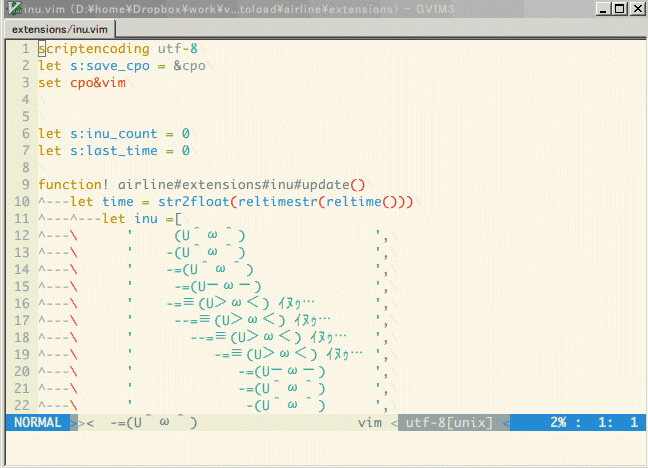The image size is (648, 468).
Task: Click the 'vim' filetype in statusline
Action: click(370, 423)
